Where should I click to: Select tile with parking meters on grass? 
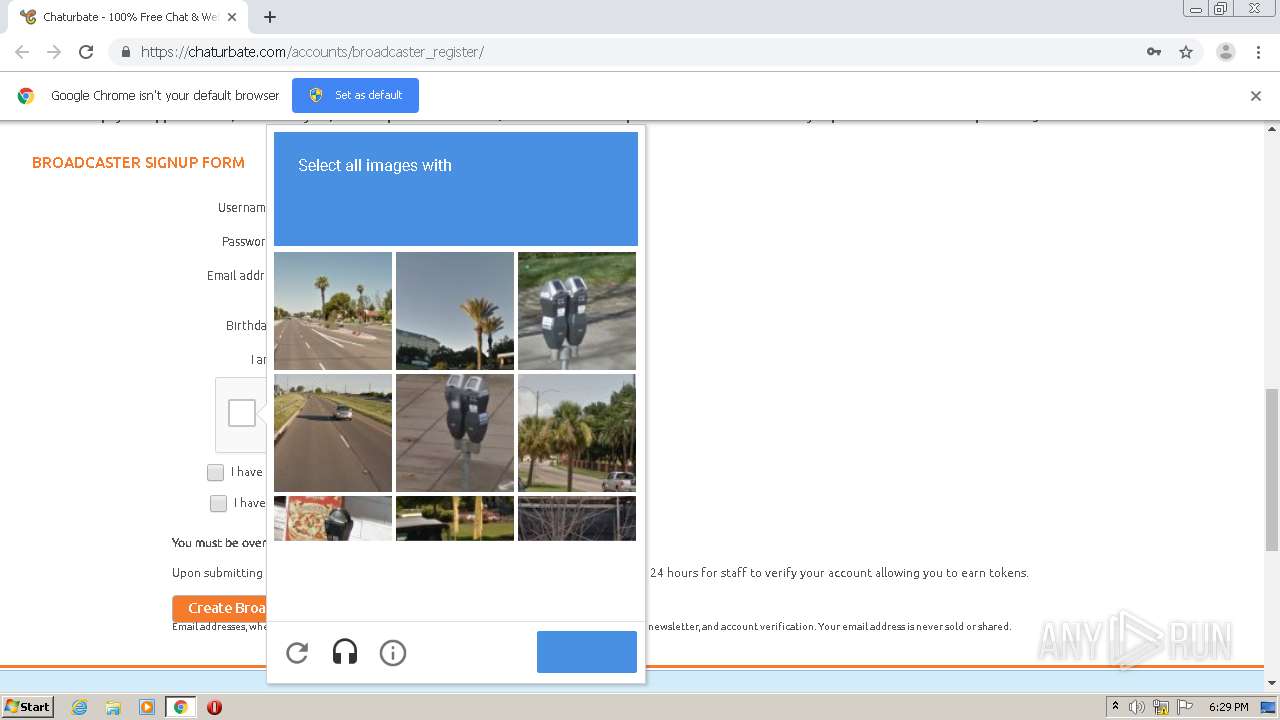577,311
